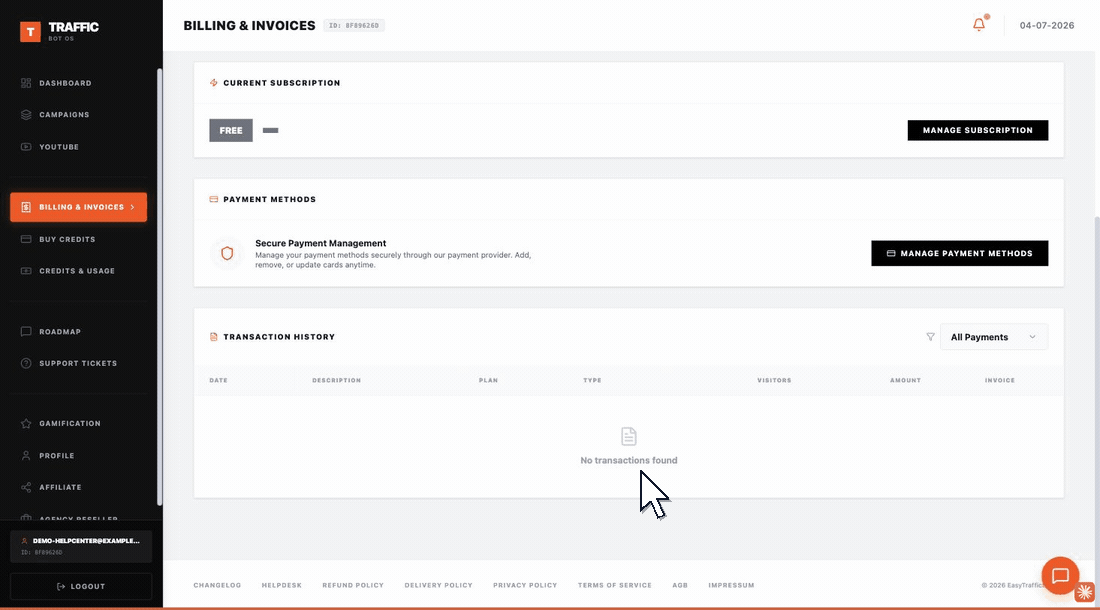Image resolution: width=1100 pixels, height=610 pixels.
Task: Click the FREE plan badge
Action: 231,130
